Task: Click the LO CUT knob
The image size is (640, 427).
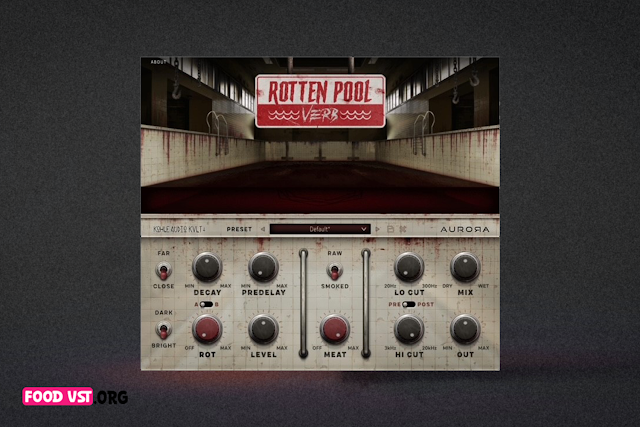Action: (409, 267)
